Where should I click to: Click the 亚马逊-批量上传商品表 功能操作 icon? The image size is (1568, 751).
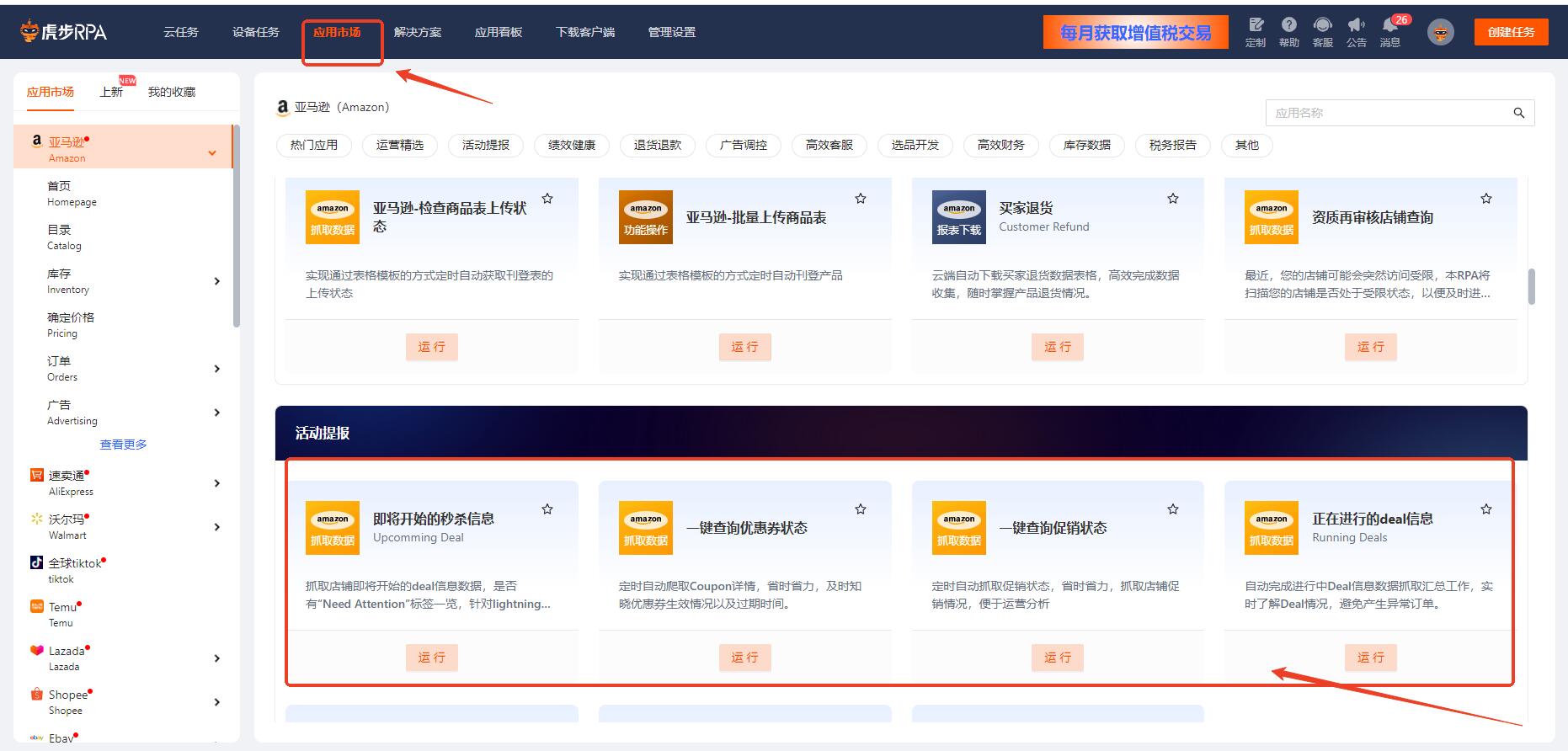646,217
